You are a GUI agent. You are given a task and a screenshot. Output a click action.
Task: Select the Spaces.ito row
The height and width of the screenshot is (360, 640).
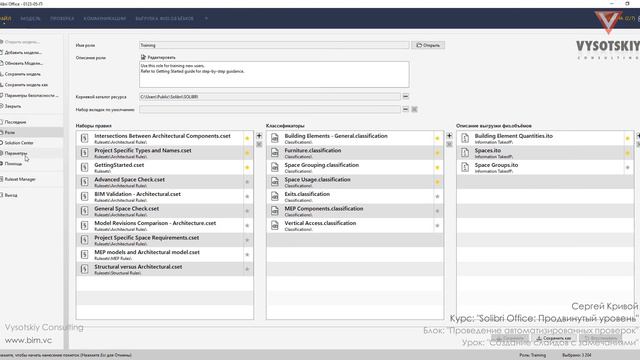pyautogui.click(x=545, y=153)
